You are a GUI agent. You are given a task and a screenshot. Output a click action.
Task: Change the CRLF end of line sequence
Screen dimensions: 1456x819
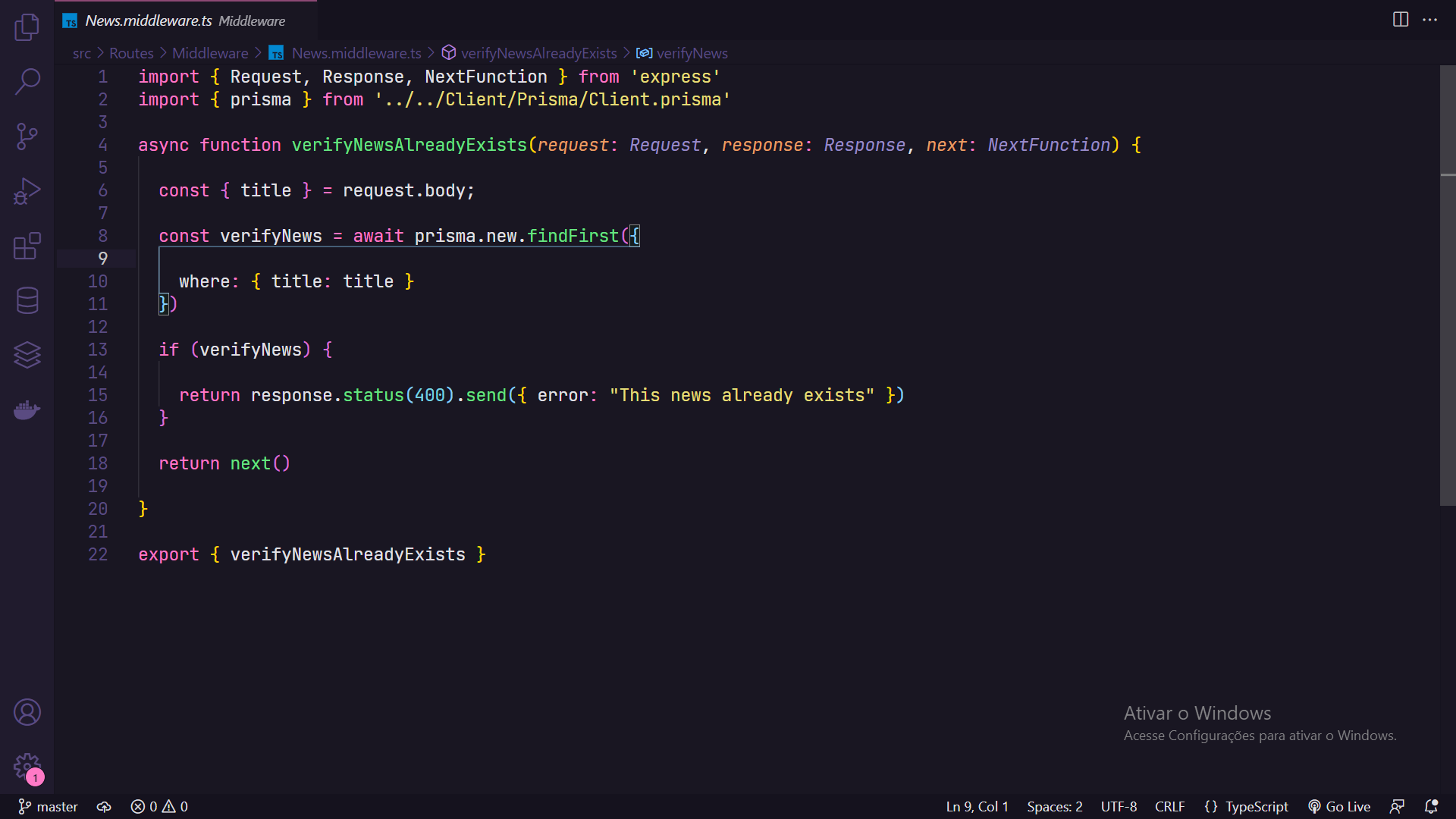pos(1169,806)
